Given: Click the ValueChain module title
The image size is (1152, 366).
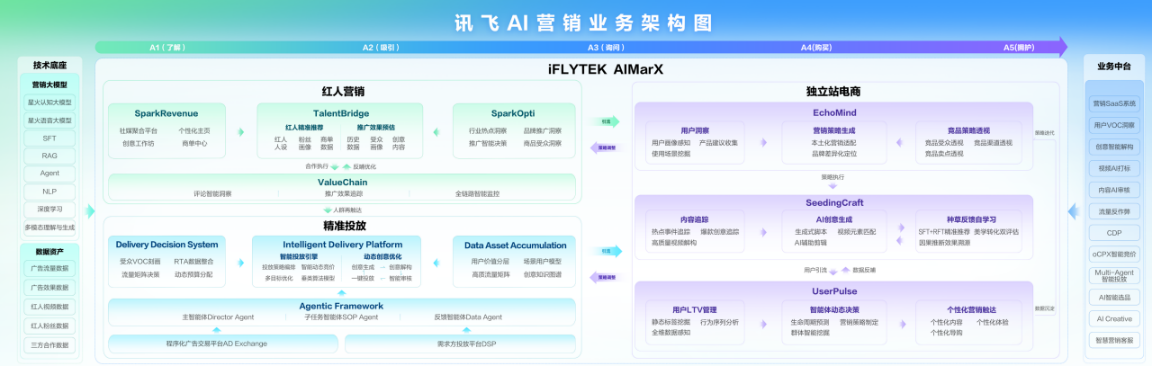Looking at the screenshot, I should point(342,182).
